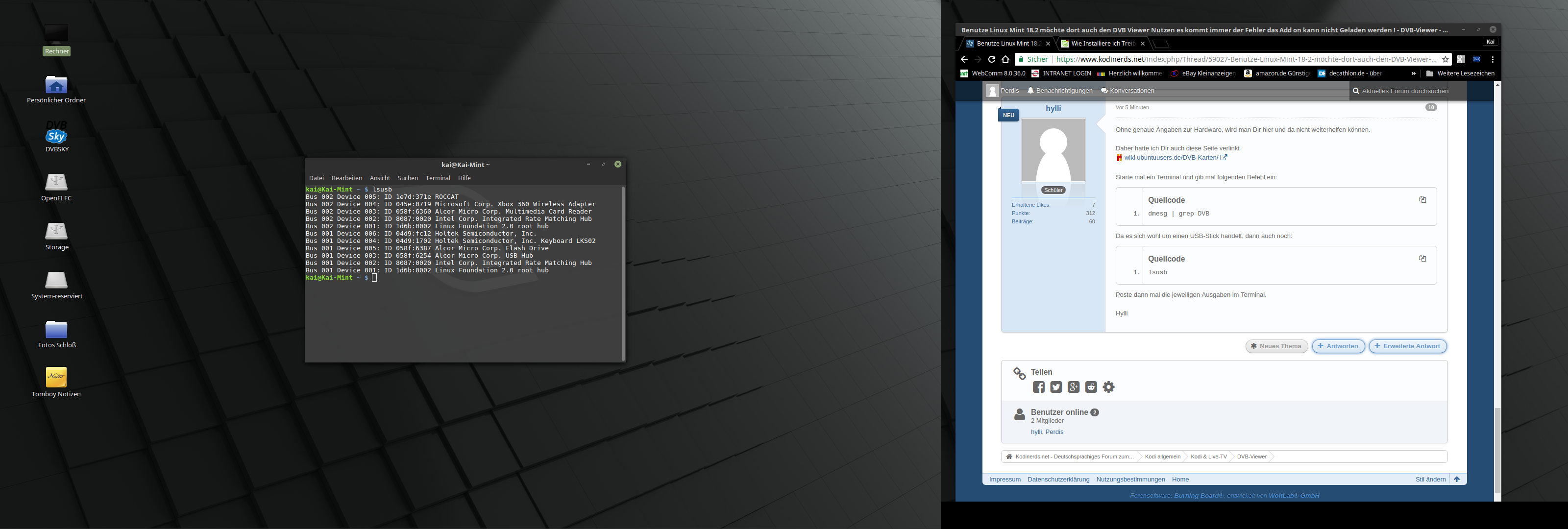
Task: Switch to Wie Installiere ich Treiber tab
Action: pos(1102,43)
